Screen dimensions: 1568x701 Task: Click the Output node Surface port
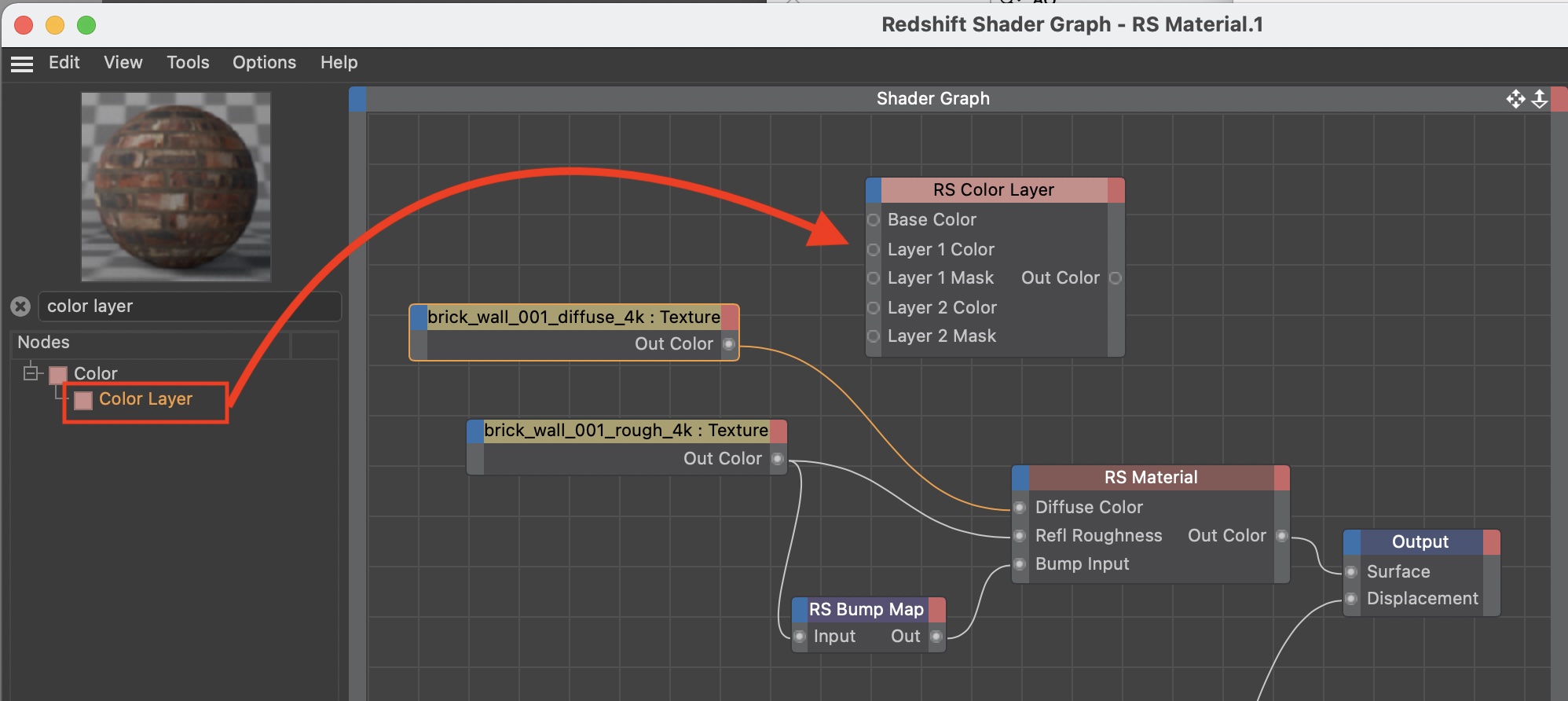[x=1351, y=572]
